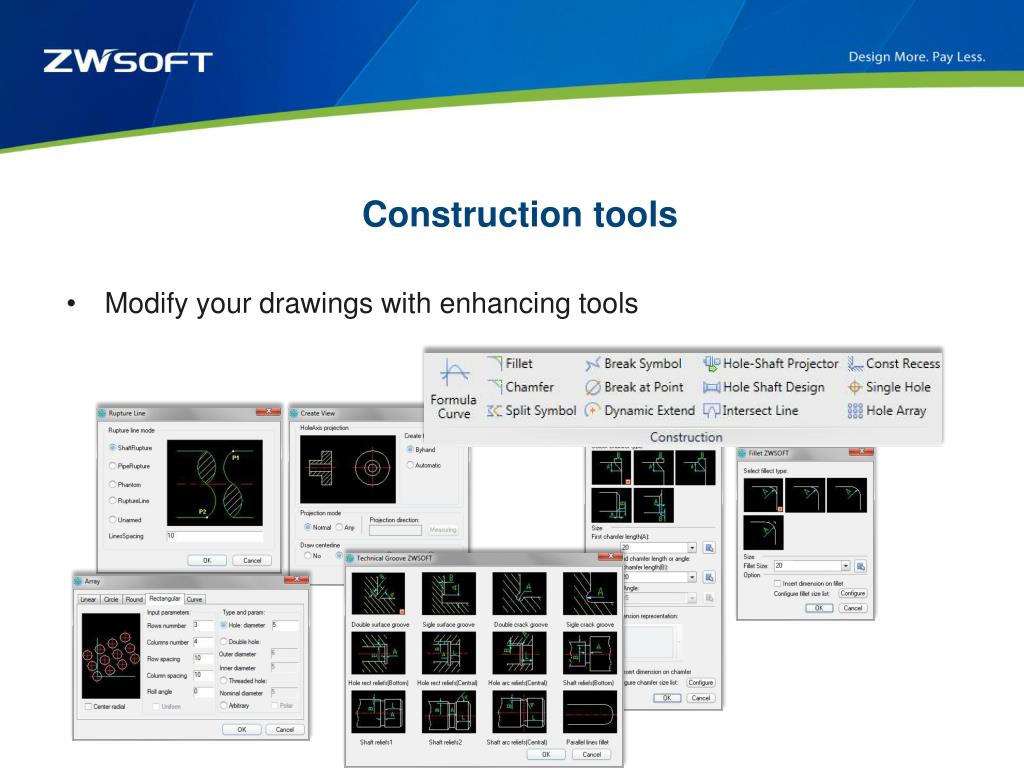The height and width of the screenshot is (768, 1024).
Task: Select Hole rect reliefs(Central) groove
Action: (449, 653)
